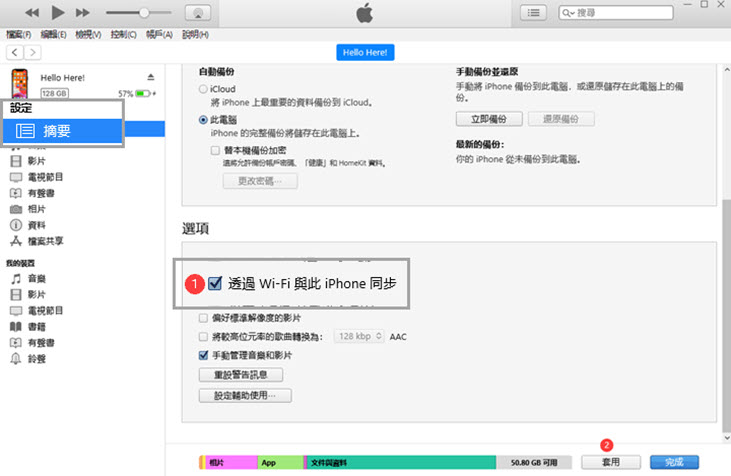This screenshot has height=476, width=731.
Task: Open the 說明(H) menu
Action: click(195, 34)
